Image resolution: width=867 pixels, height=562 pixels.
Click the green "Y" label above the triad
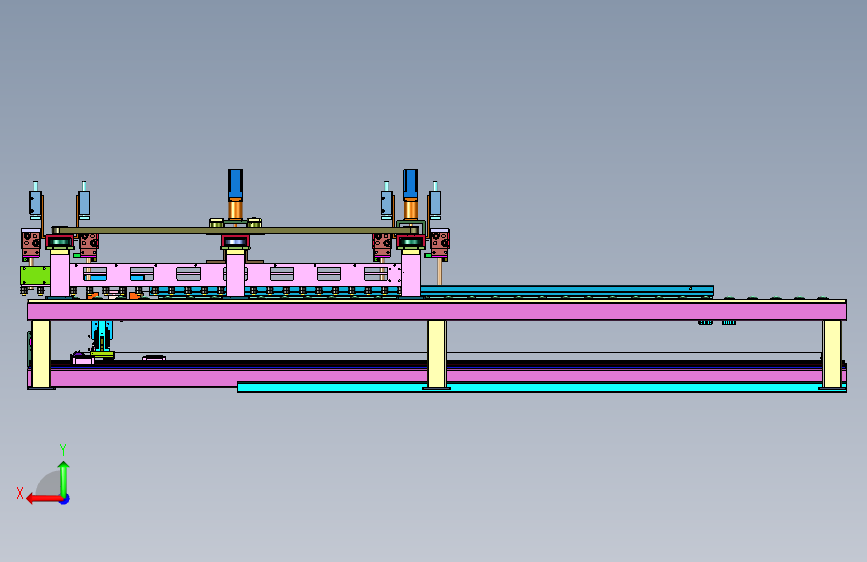pos(63,450)
